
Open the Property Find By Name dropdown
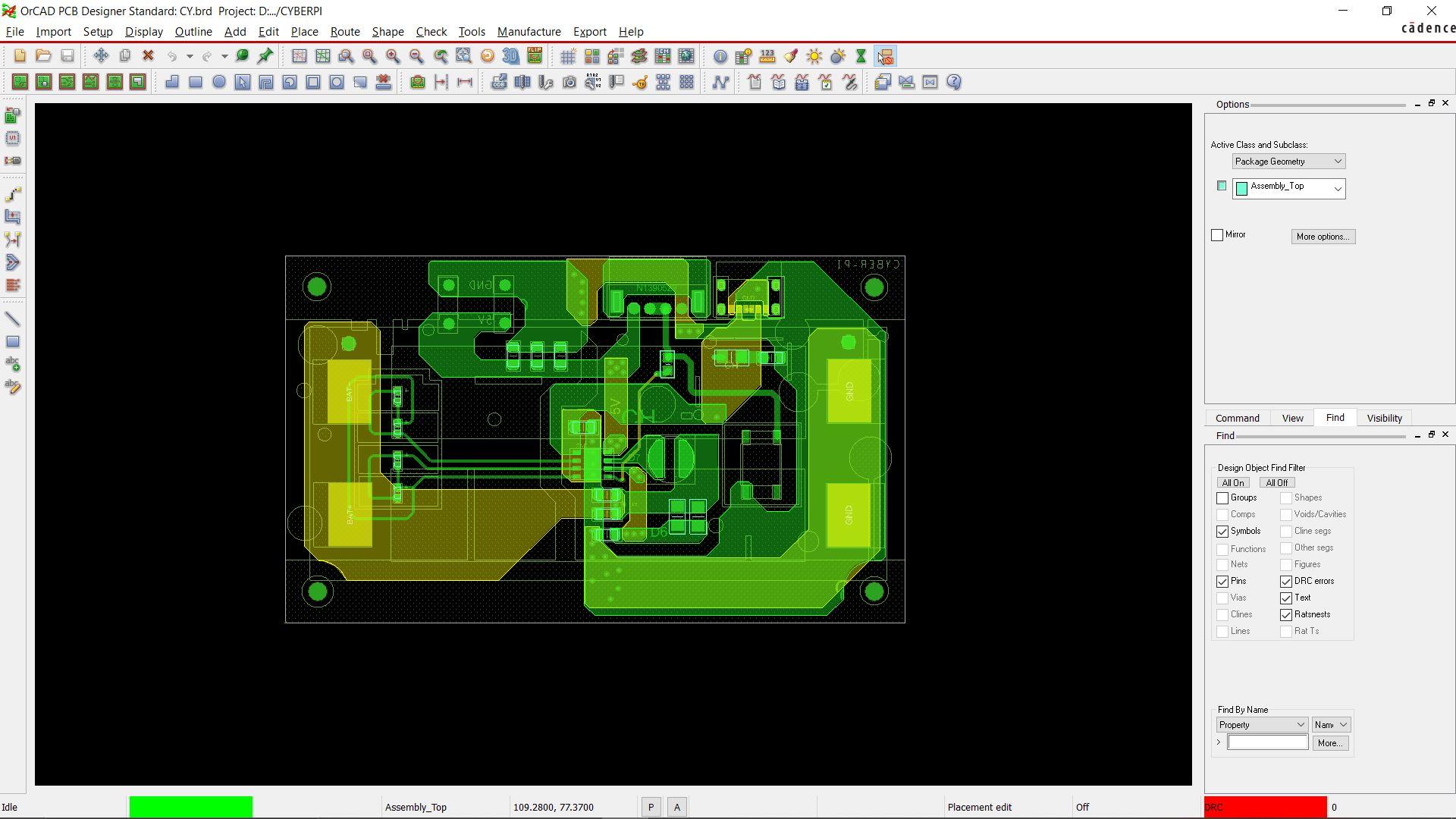coord(1261,725)
